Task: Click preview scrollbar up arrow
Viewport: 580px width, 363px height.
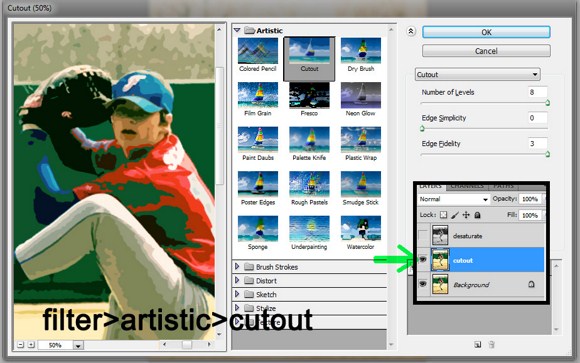Action: click(219, 29)
